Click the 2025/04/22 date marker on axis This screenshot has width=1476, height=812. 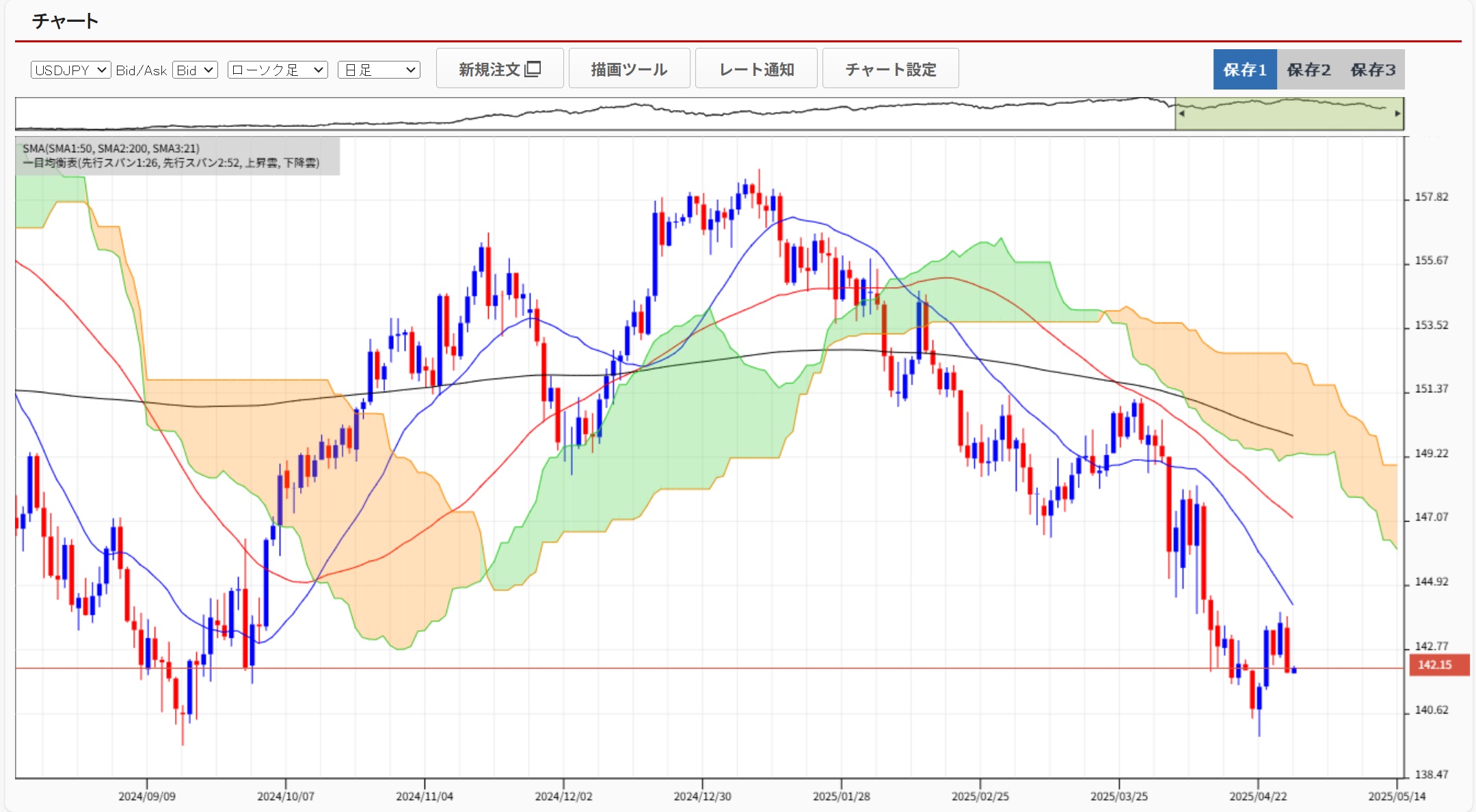click(x=1258, y=796)
